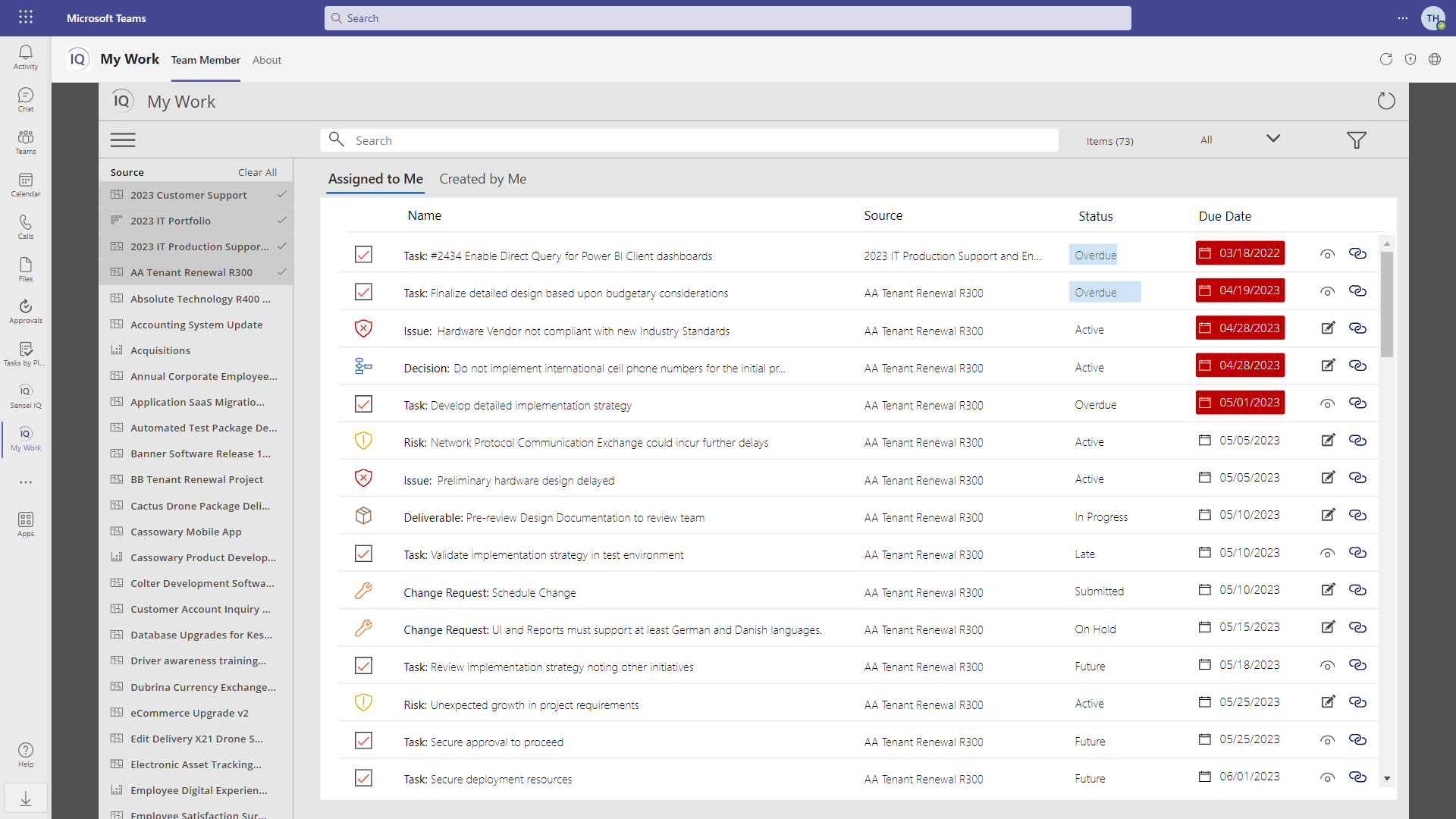This screenshot has width=1456, height=819.
Task: Select the Created by Me tab
Action: (483, 179)
